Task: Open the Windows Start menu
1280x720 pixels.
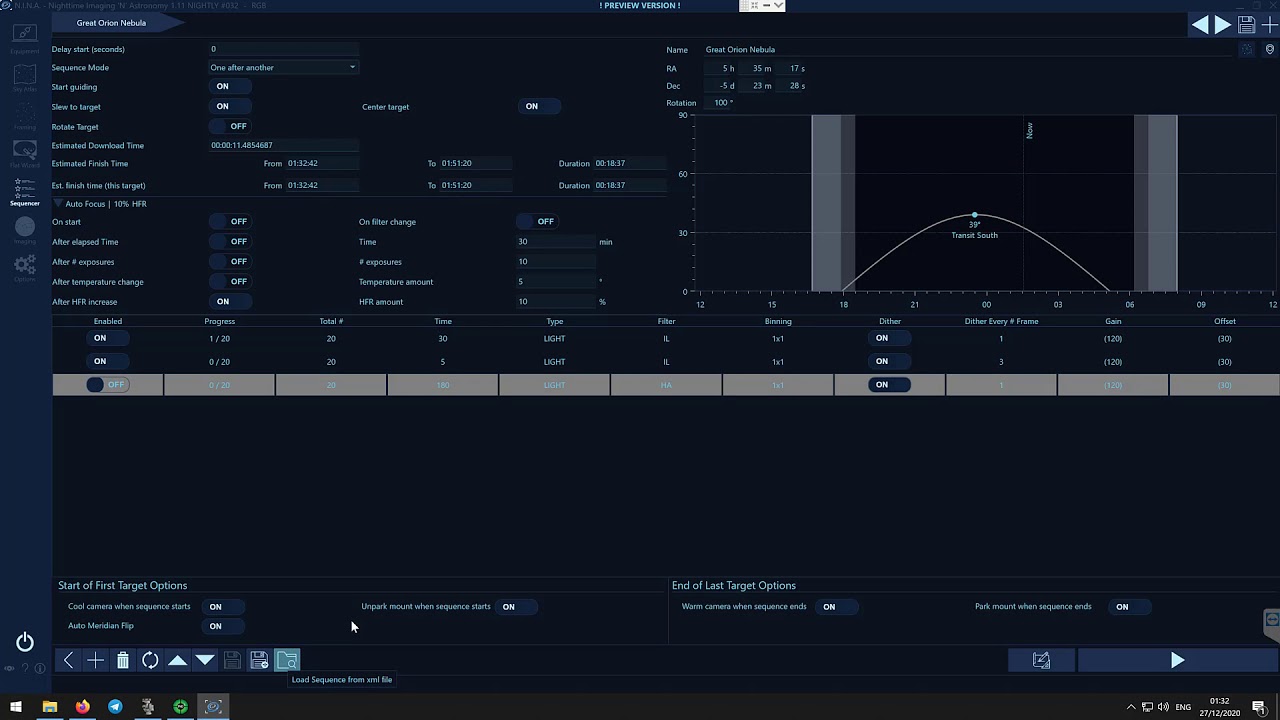Action: [16, 707]
